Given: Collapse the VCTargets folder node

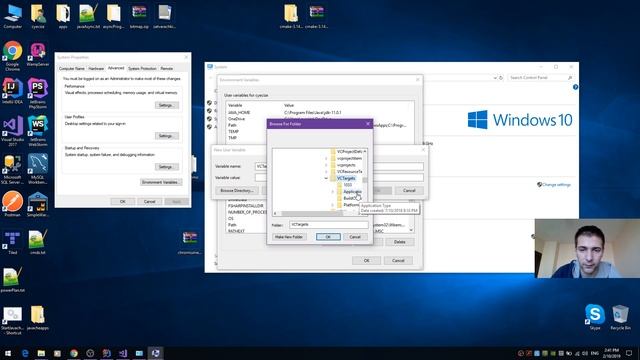Looking at the screenshot, I should click(326, 178).
